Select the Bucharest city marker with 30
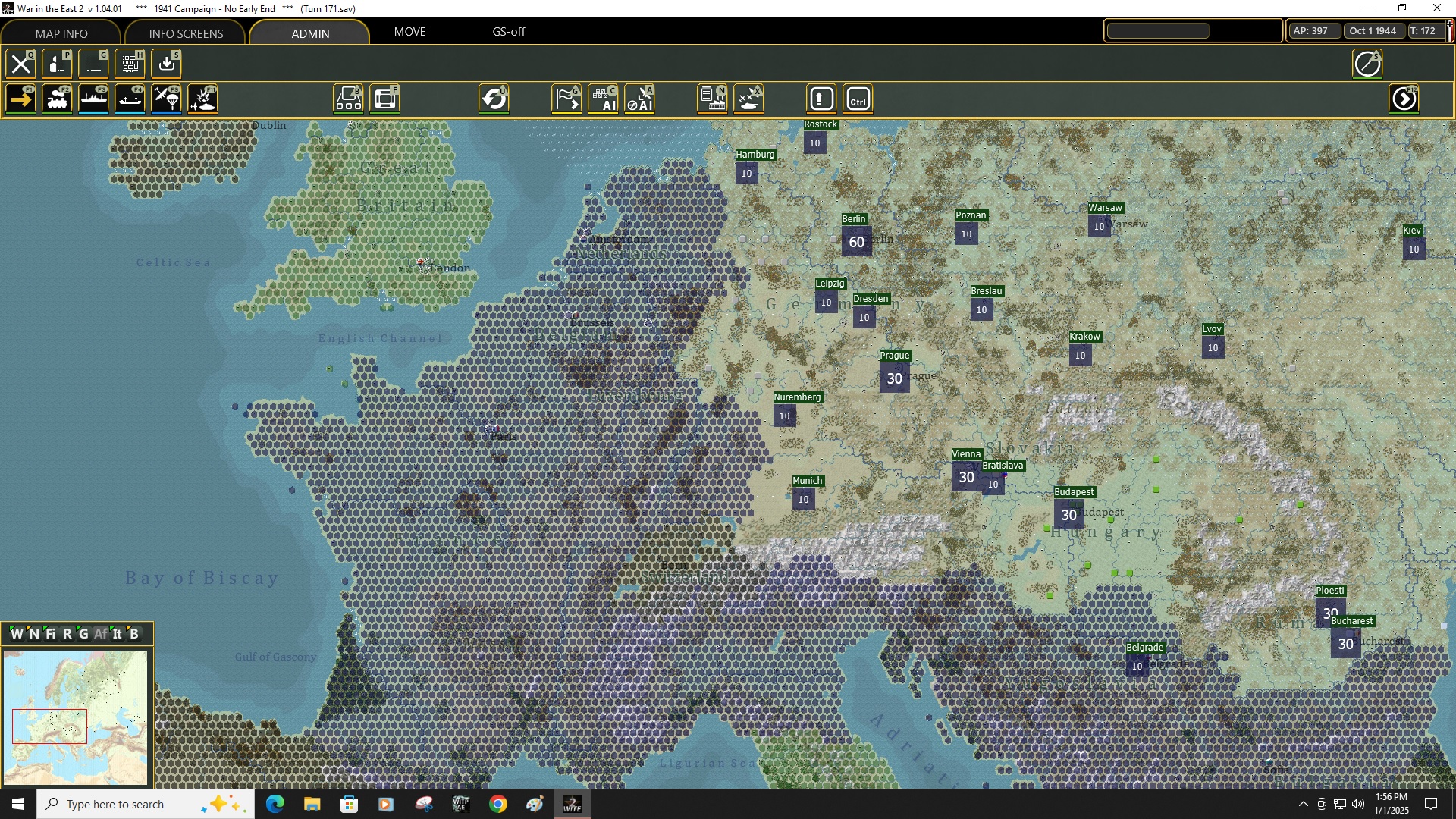Screen dimensions: 1456x819 point(1345,644)
